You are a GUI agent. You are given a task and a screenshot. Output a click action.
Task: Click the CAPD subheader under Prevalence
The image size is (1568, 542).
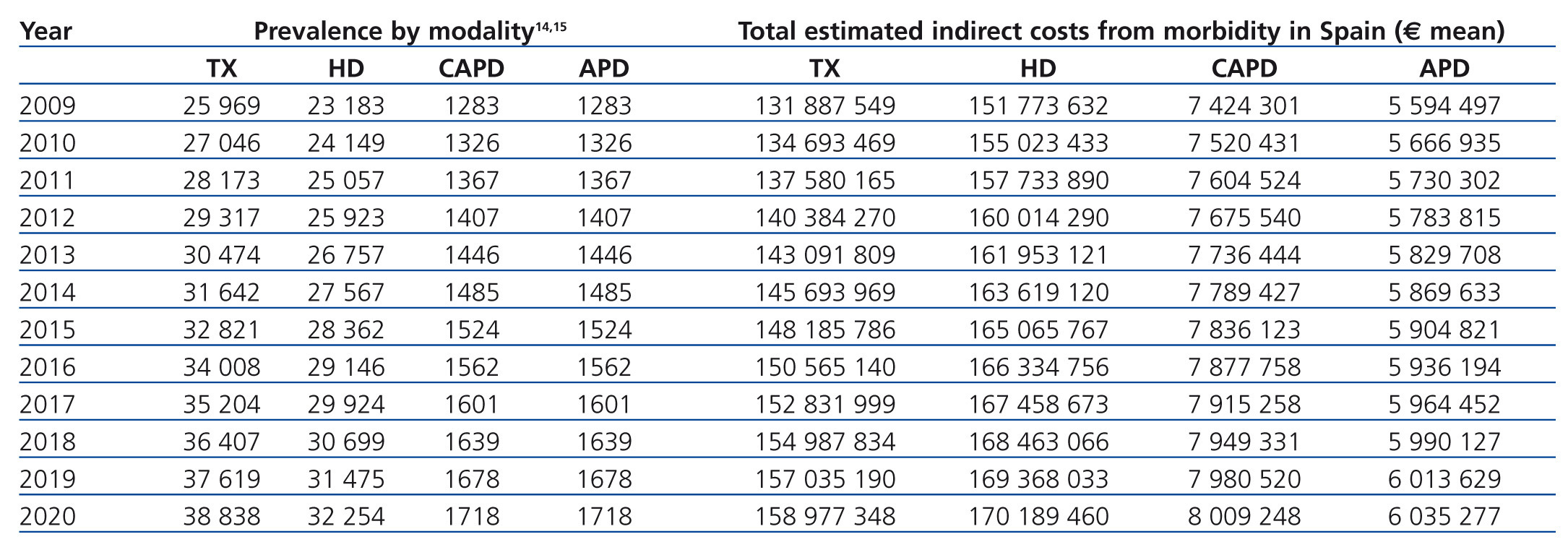point(471,69)
